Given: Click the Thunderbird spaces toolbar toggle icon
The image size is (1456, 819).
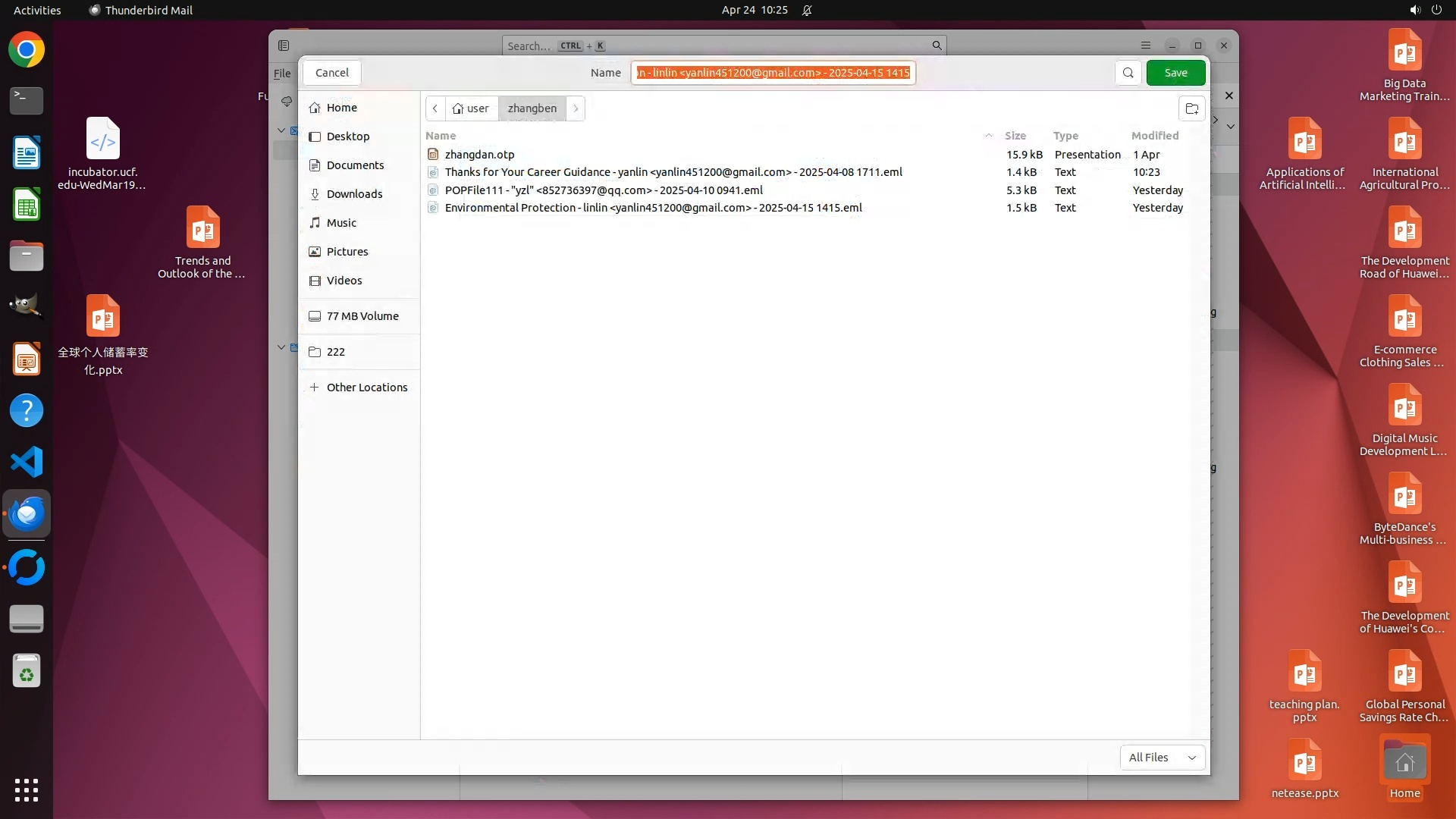Looking at the screenshot, I should tap(284, 45).
